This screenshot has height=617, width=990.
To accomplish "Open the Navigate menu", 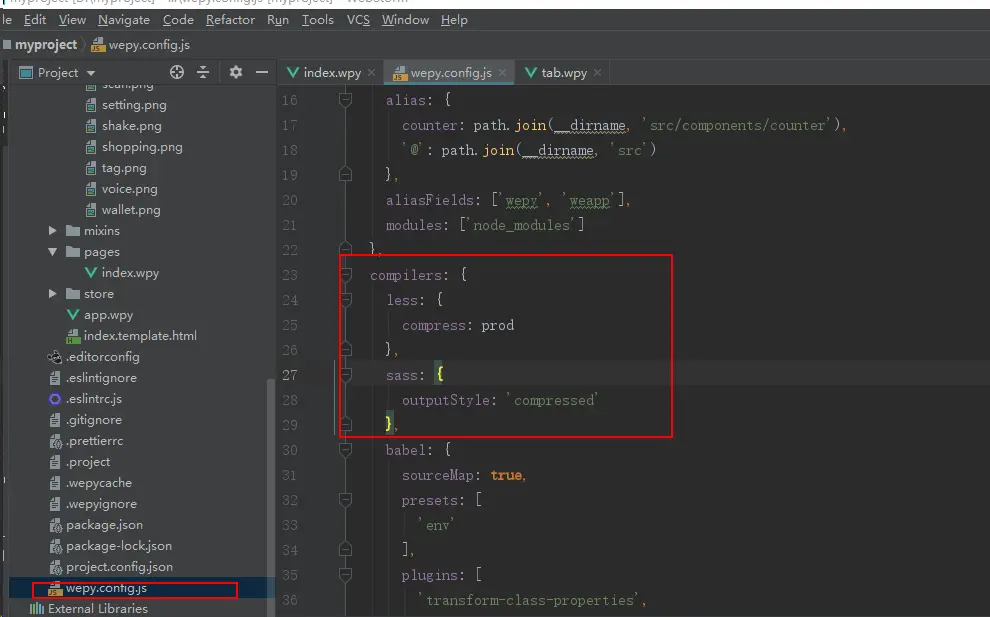I will (x=124, y=20).
